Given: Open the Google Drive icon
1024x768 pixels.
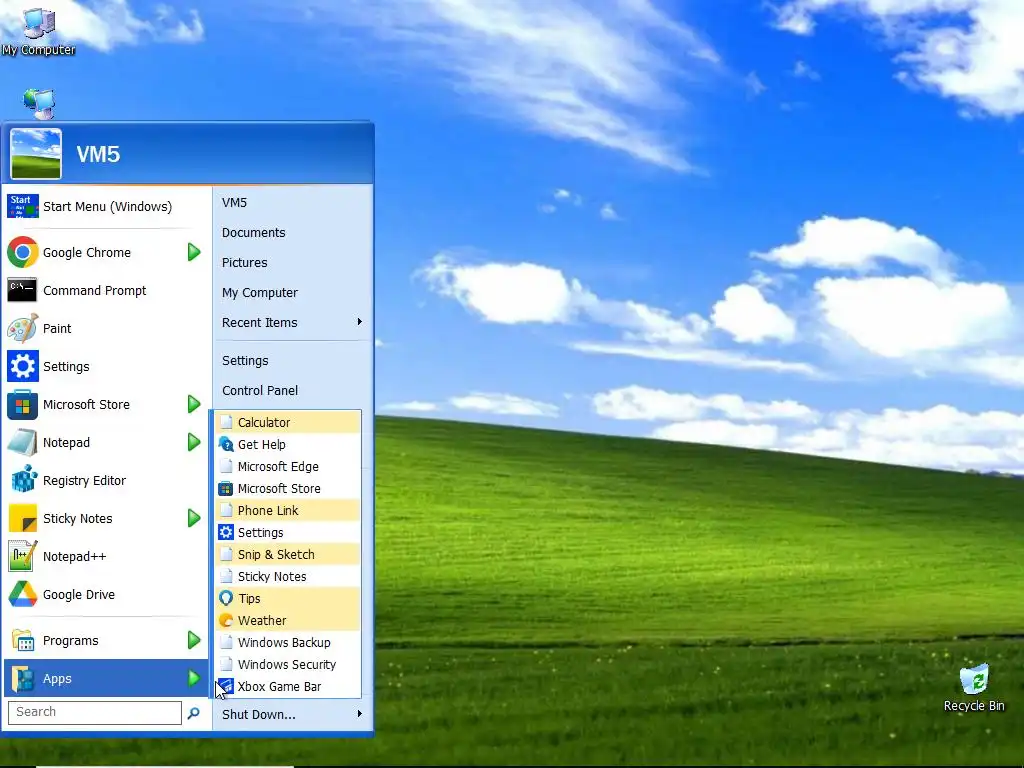Looking at the screenshot, I should [23, 594].
